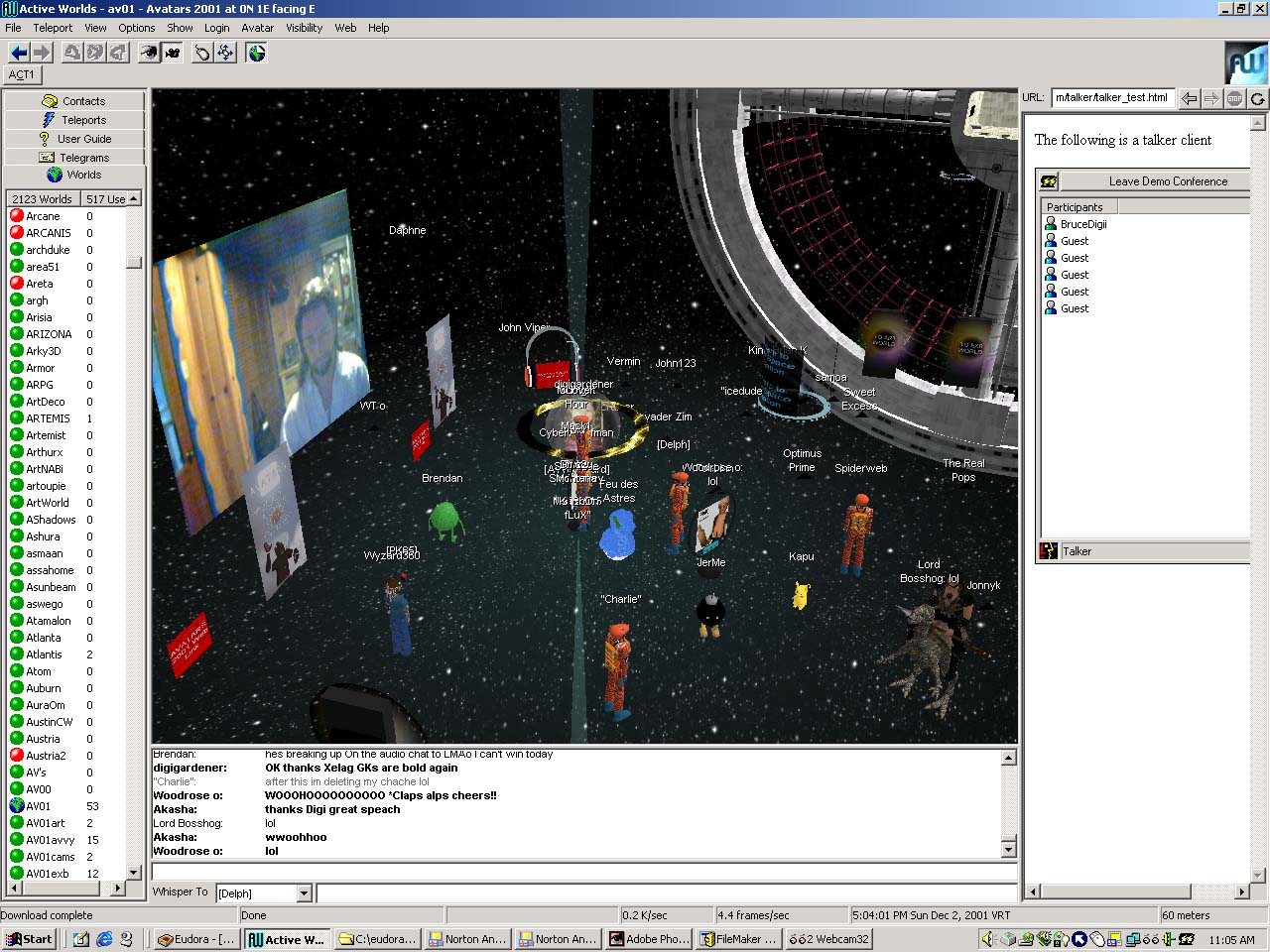The width and height of the screenshot is (1270, 952).
Task: Click the mouse mode toolbar icon
Action: [202, 53]
